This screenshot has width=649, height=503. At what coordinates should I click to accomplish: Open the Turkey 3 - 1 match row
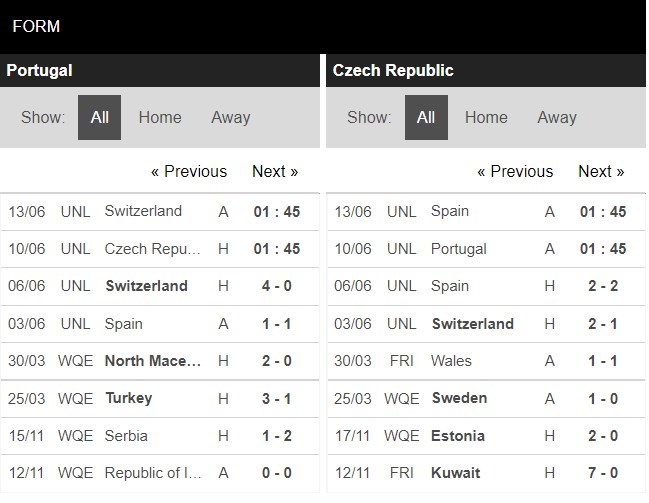(x=160, y=399)
